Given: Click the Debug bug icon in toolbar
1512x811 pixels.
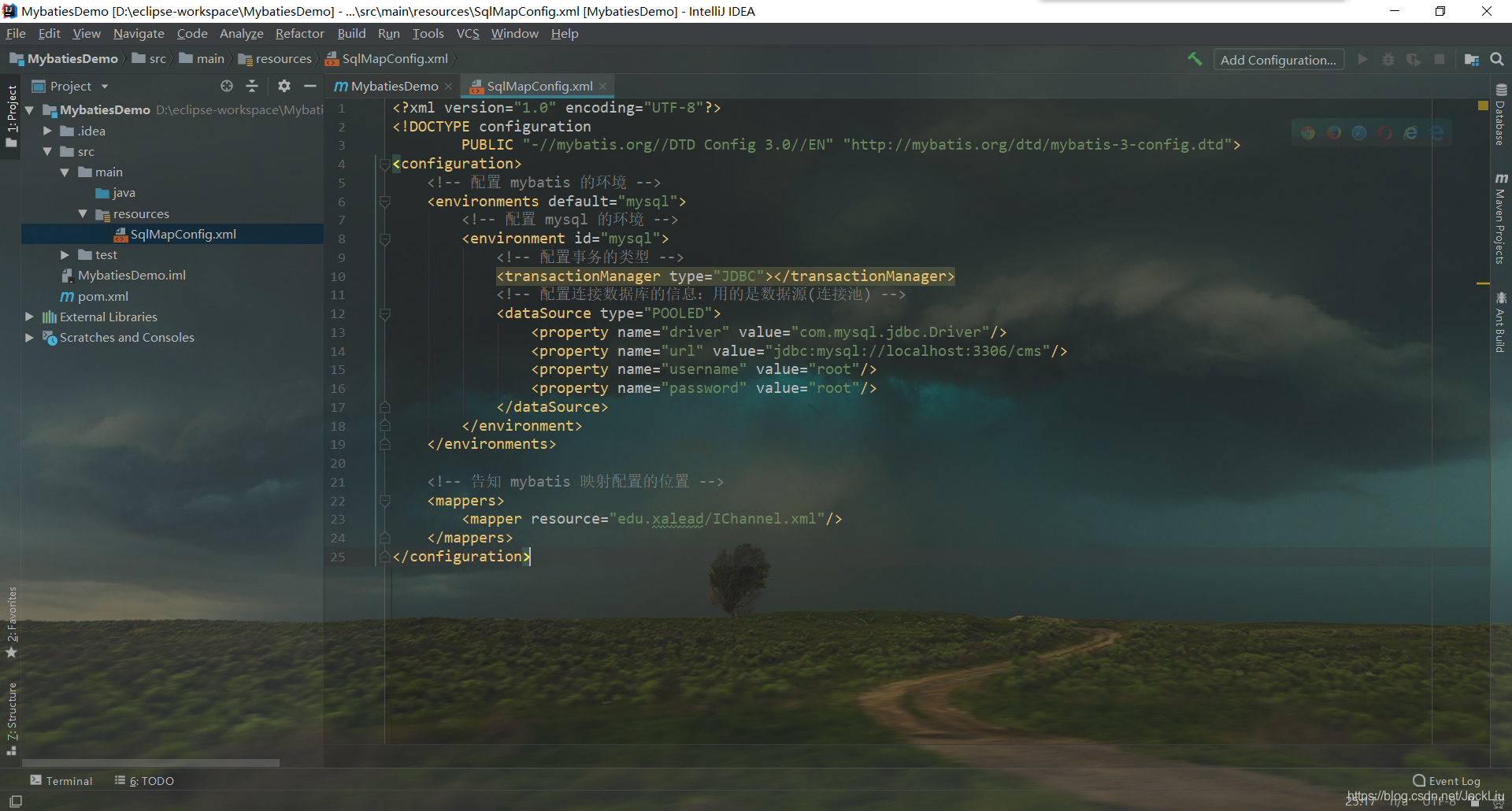Looking at the screenshot, I should (x=1388, y=60).
